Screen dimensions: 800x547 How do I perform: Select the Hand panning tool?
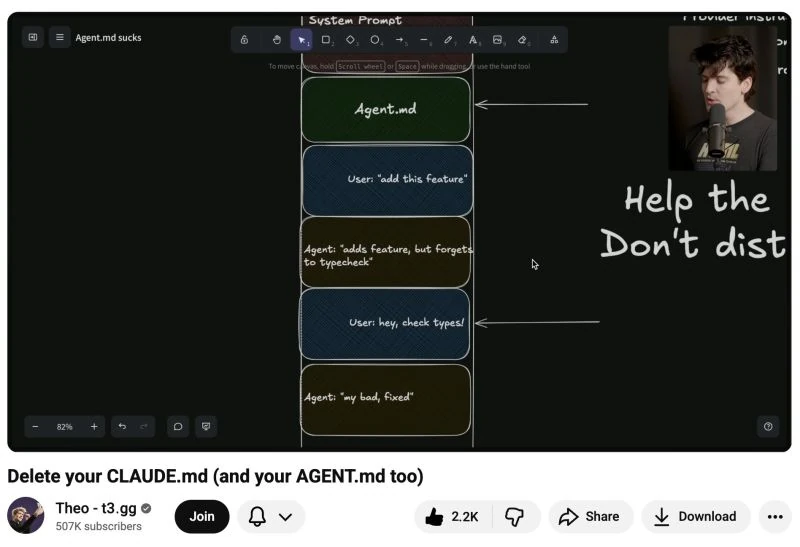pyautogui.click(x=277, y=40)
